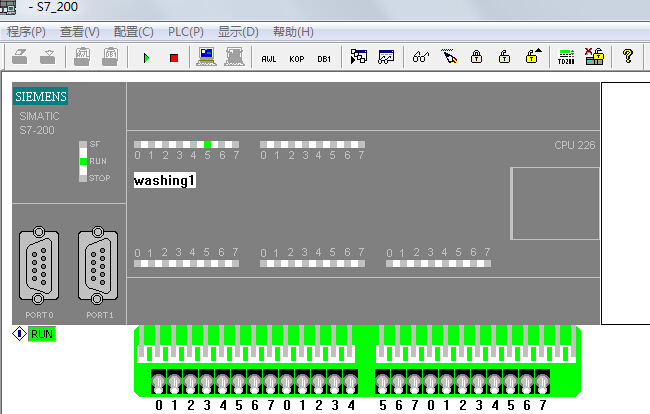Image resolution: width=650 pixels, height=414 pixels.
Task: Click the load program toolbar icon
Action: (x=19, y=57)
